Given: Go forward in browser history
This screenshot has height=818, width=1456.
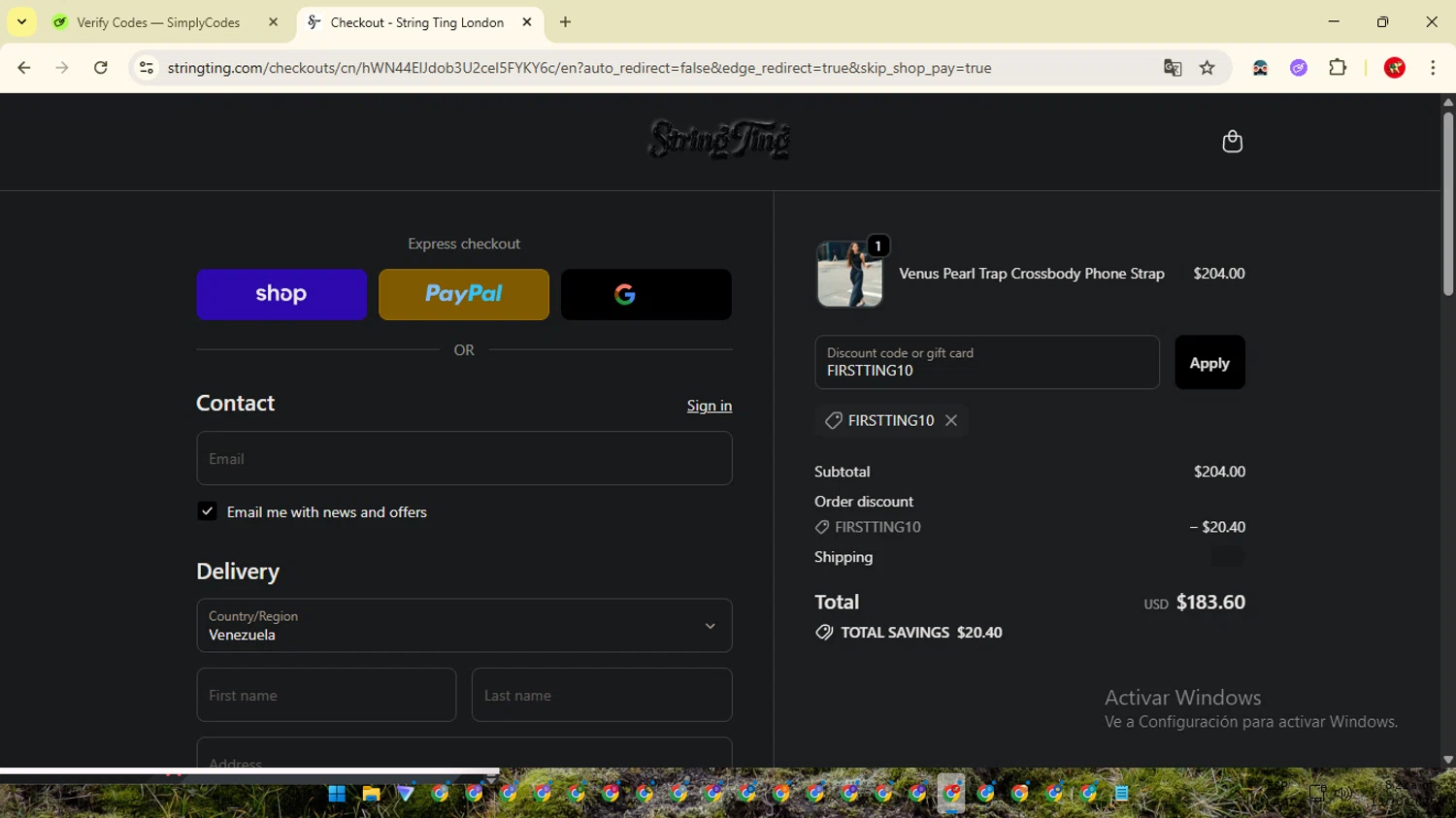Looking at the screenshot, I should point(62,68).
